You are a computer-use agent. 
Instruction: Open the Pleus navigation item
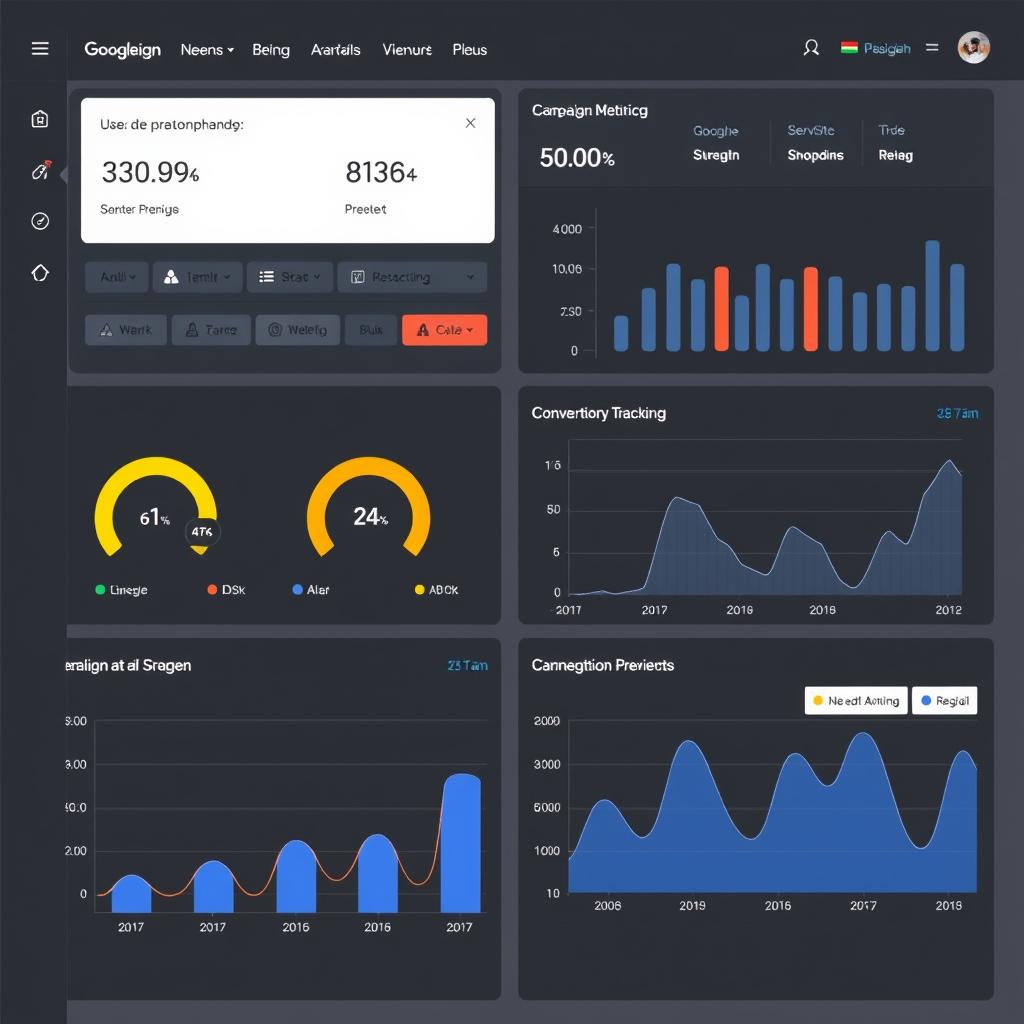click(x=469, y=49)
